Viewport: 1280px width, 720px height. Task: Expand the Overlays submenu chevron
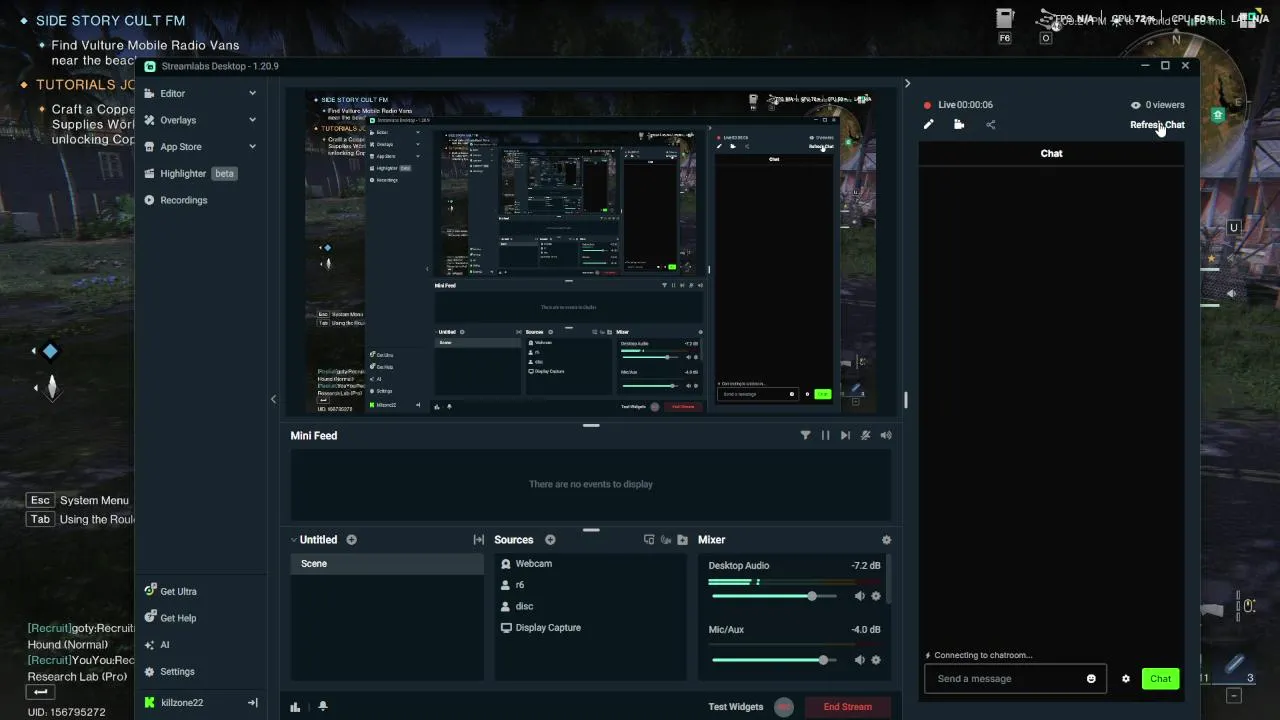point(252,120)
